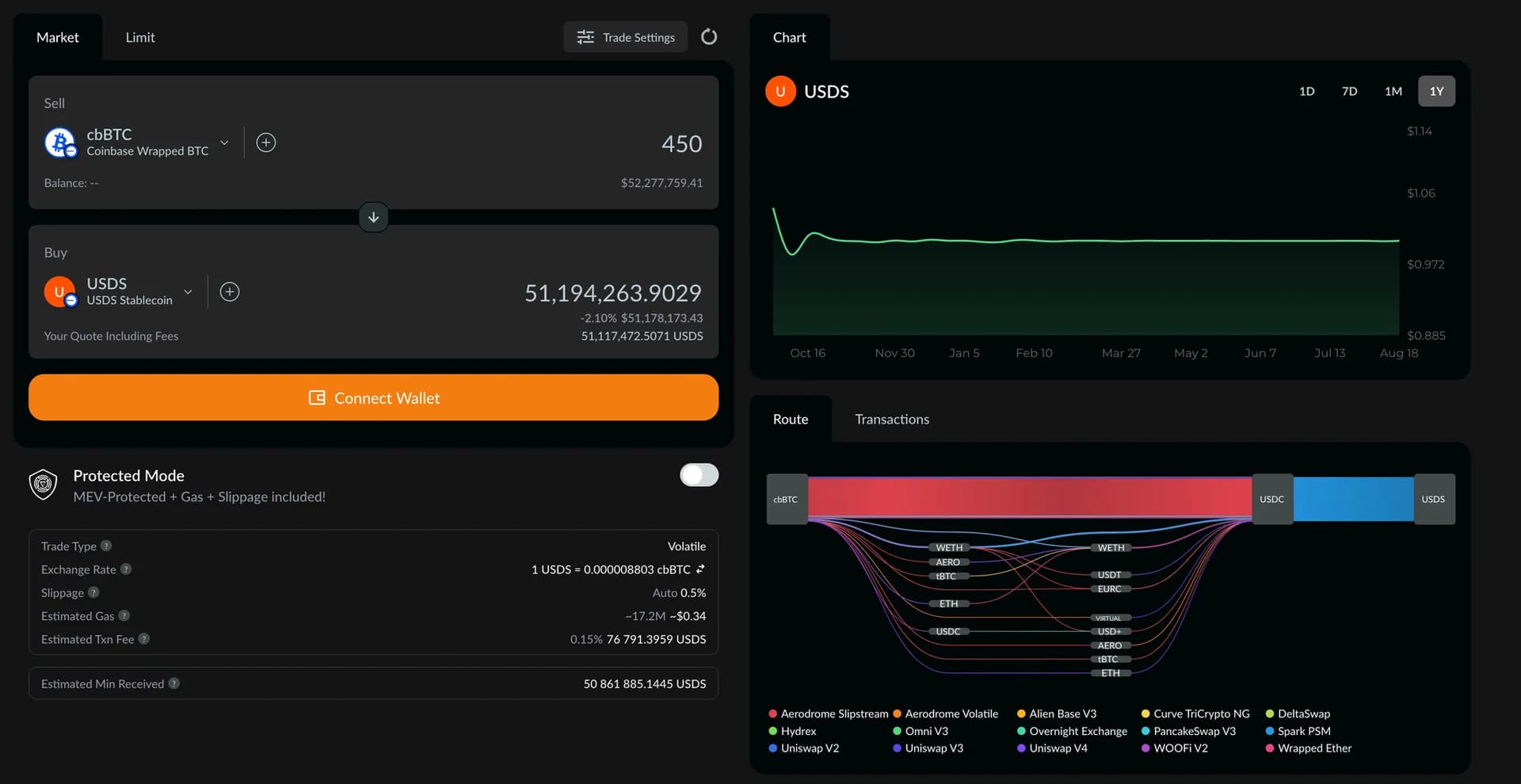
Task: Switch to the Limit tab
Action: click(140, 37)
